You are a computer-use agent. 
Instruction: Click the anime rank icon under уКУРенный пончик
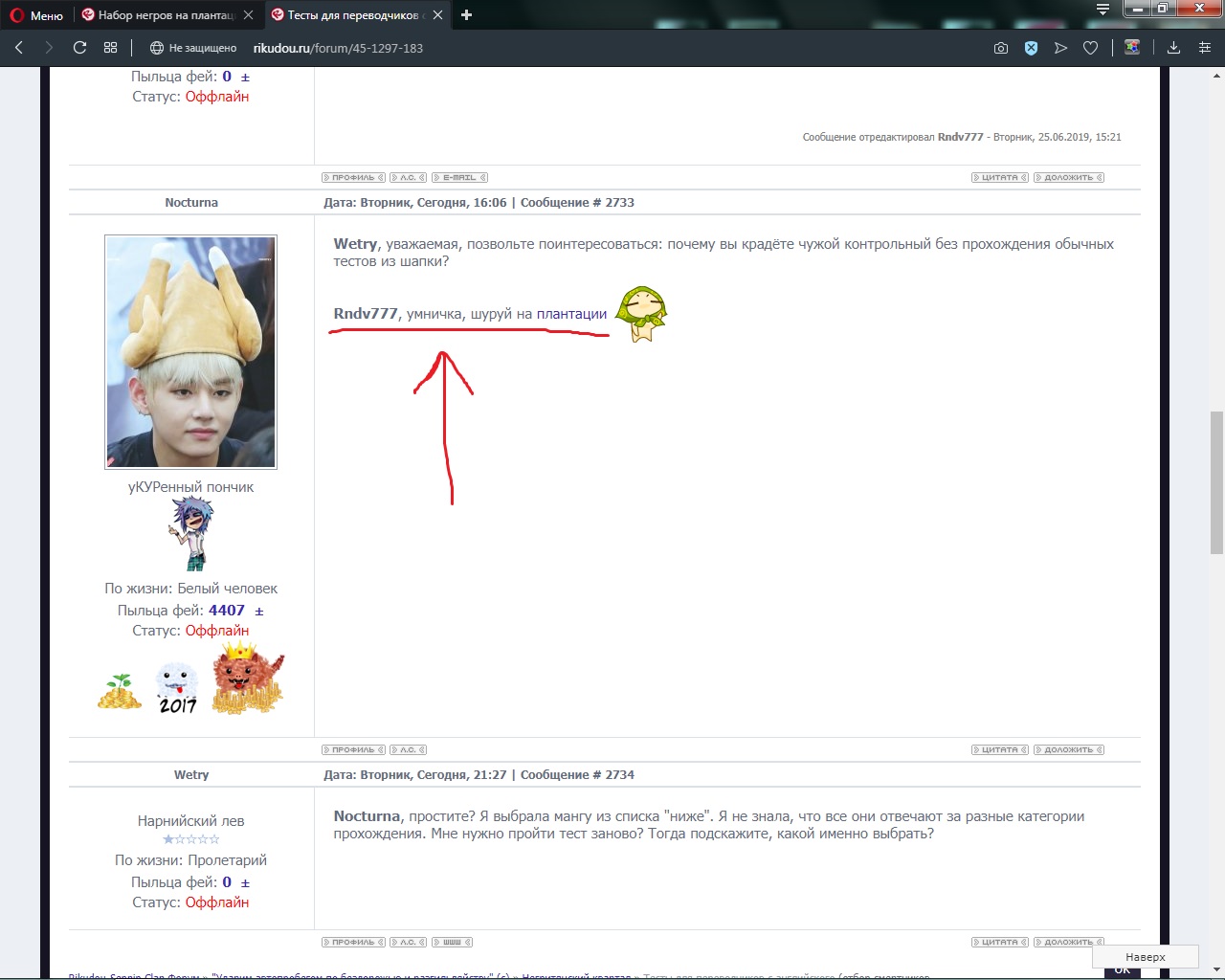coord(191,534)
